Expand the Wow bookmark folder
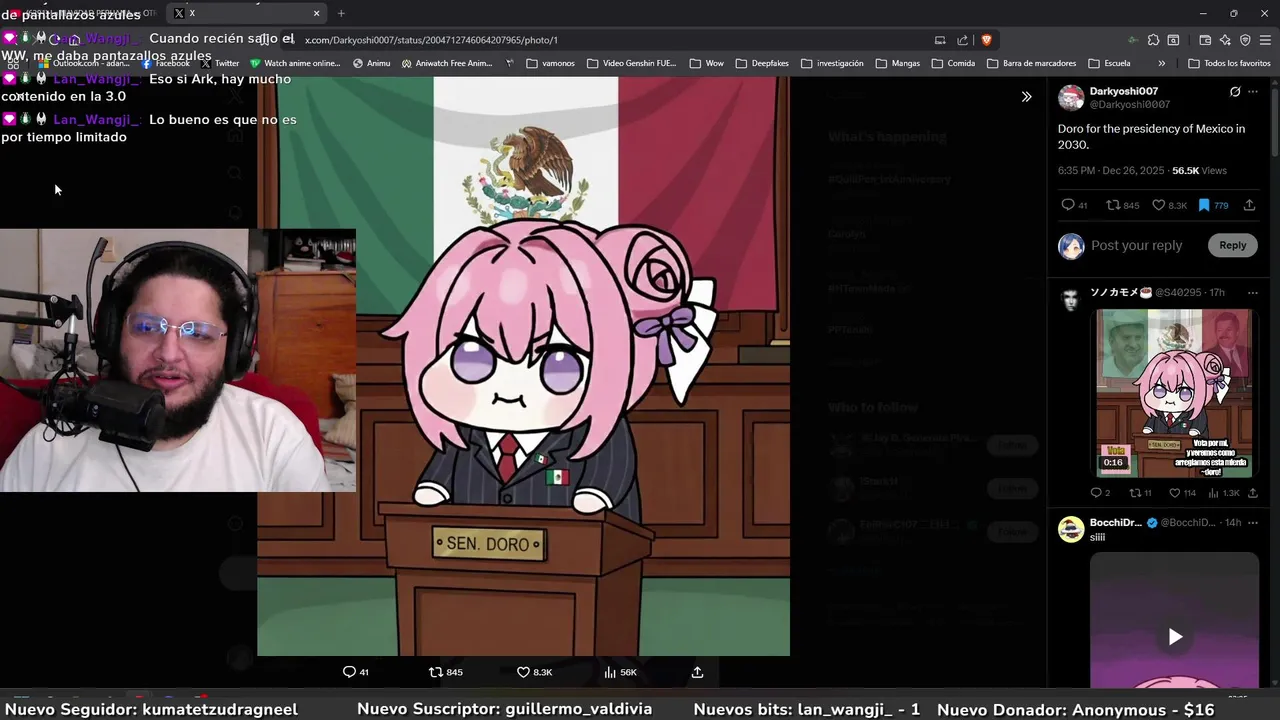 [707, 63]
